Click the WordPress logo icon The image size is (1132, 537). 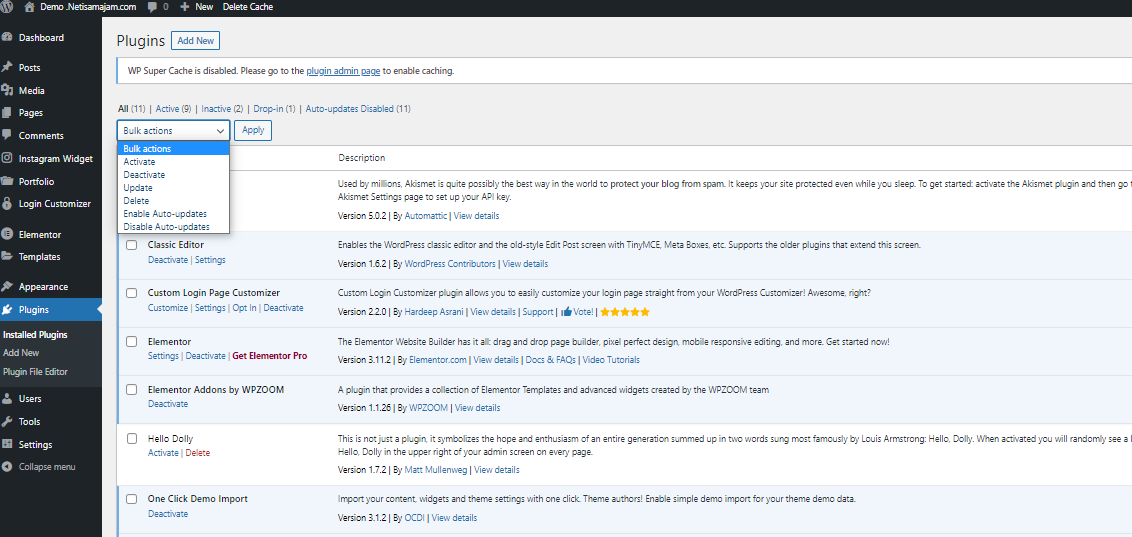(6, 6)
